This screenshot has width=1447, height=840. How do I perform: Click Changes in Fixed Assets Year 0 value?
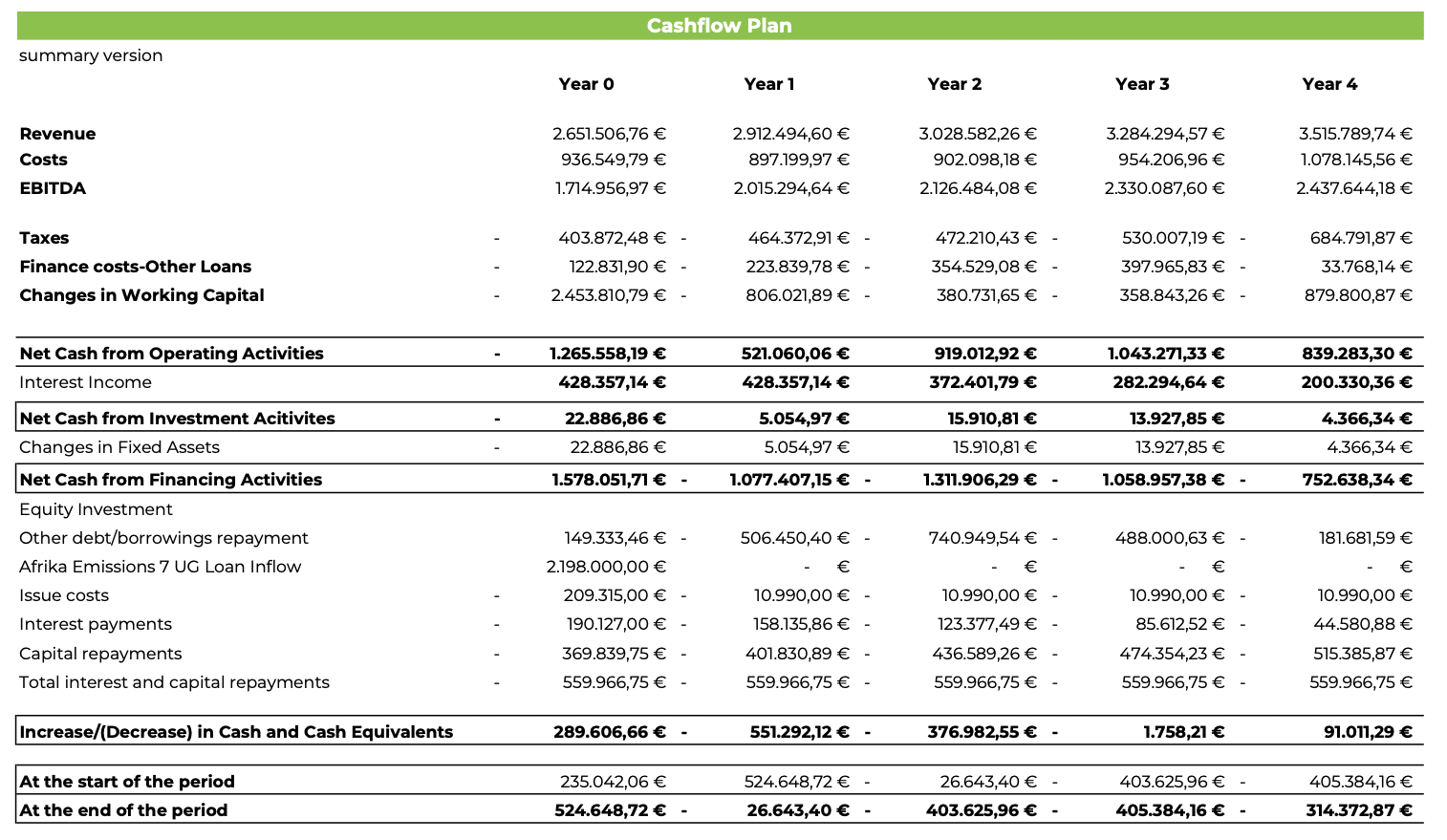pos(617,447)
